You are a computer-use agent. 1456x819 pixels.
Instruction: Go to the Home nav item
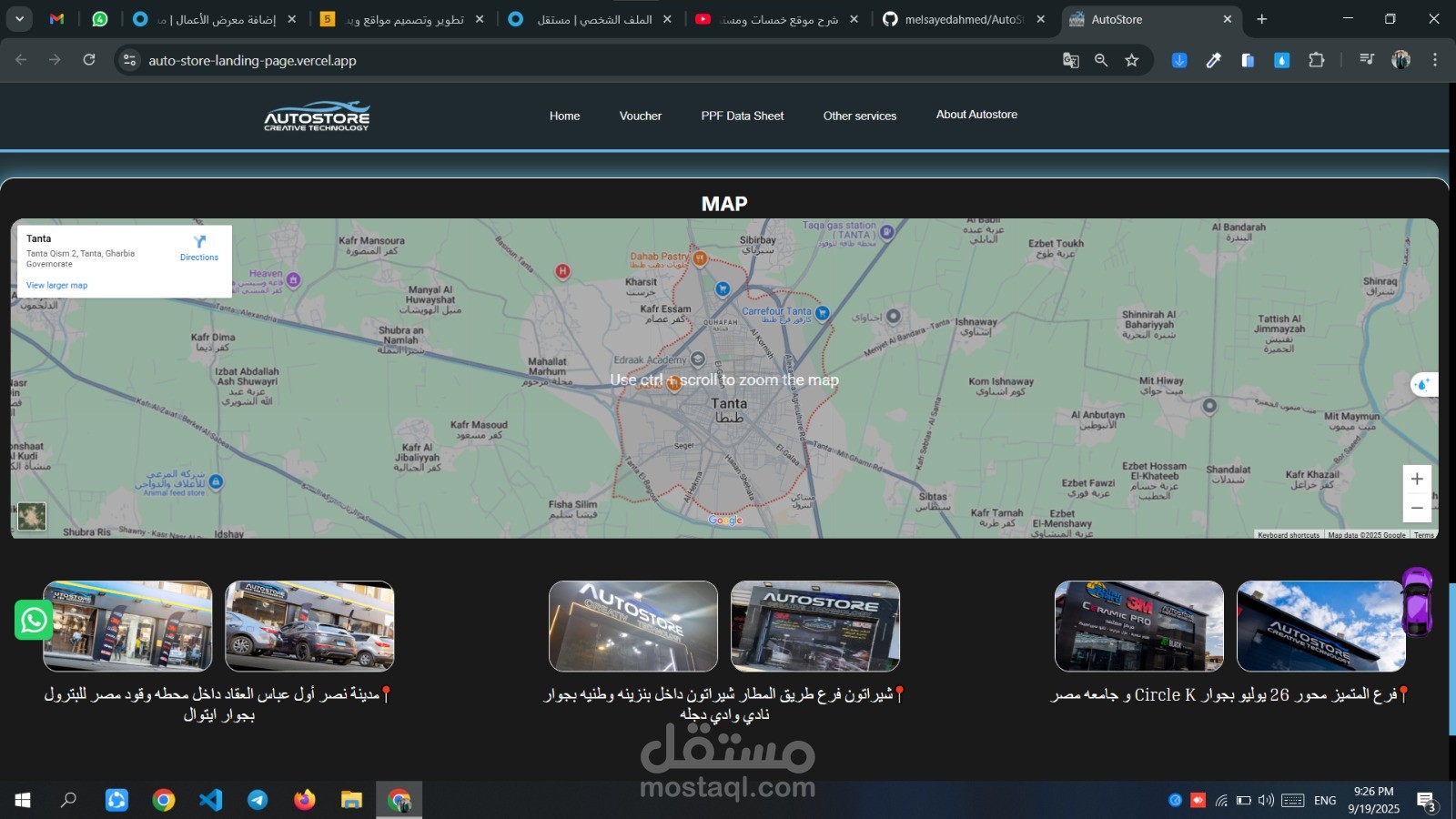(x=564, y=116)
